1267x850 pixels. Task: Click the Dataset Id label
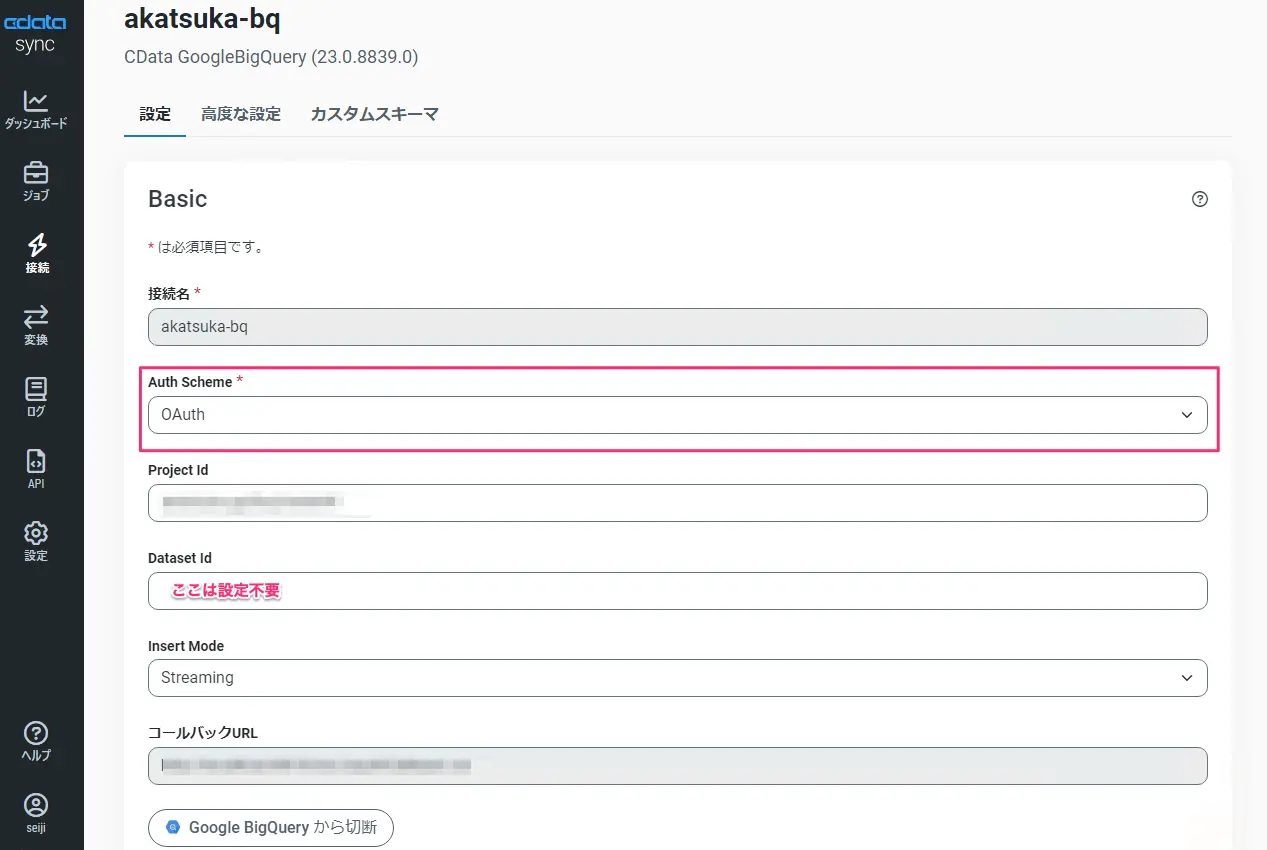coord(180,558)
